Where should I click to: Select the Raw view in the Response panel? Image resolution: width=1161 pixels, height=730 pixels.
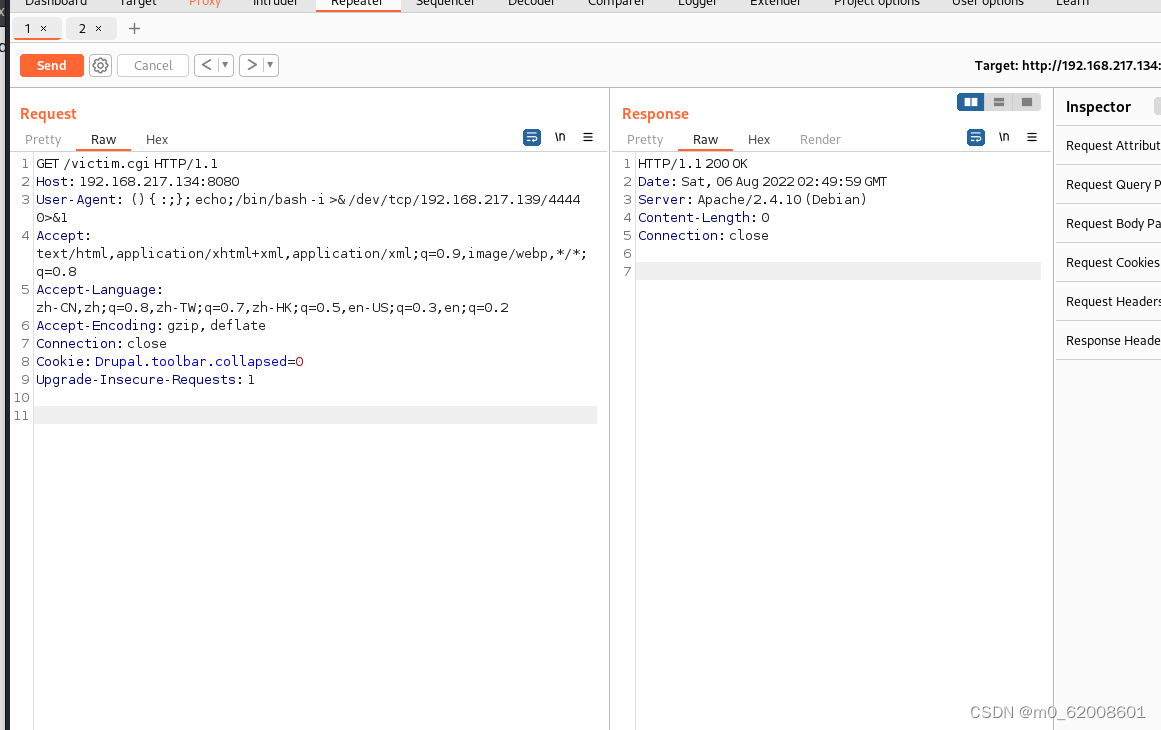coord(706,139)
